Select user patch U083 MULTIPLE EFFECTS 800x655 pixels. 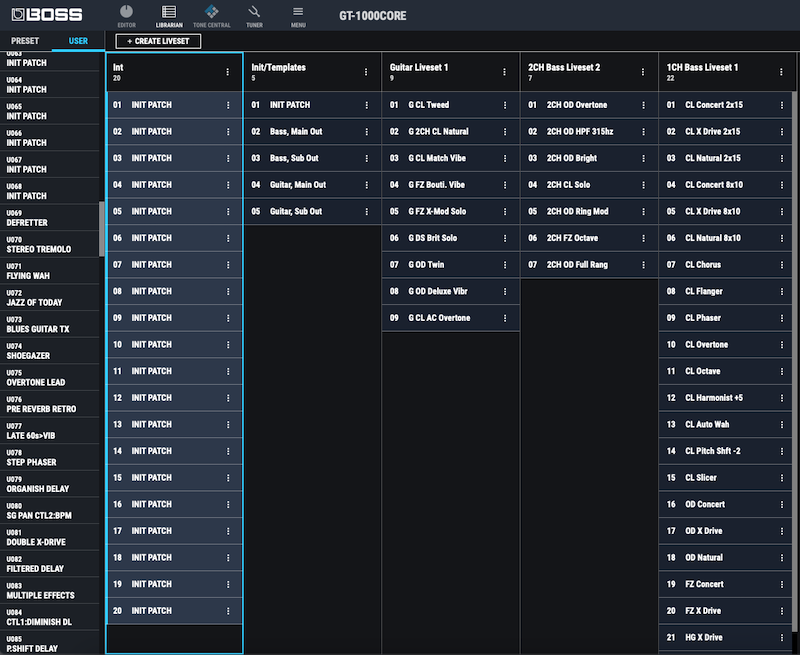pos(49,591)
